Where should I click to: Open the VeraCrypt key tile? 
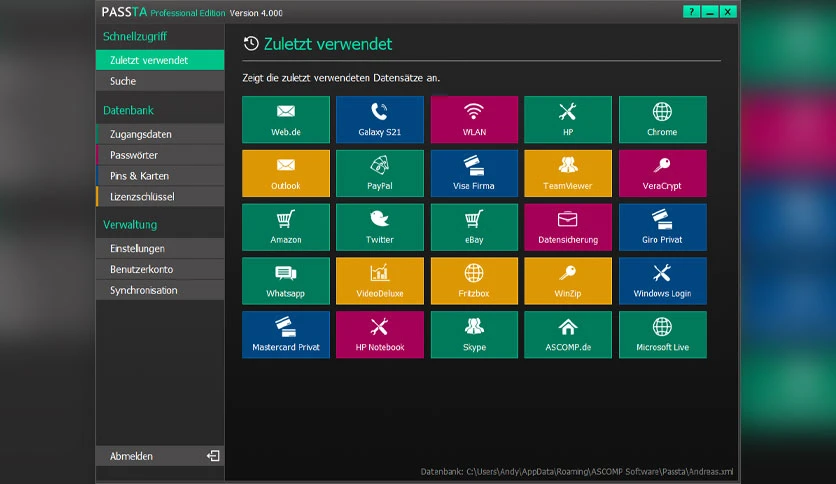pos(663,173)
